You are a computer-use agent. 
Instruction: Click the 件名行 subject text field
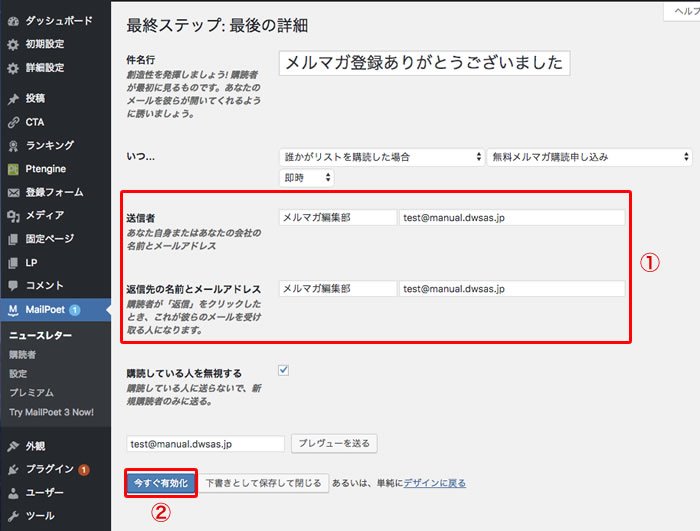click(x=425, y=63)
